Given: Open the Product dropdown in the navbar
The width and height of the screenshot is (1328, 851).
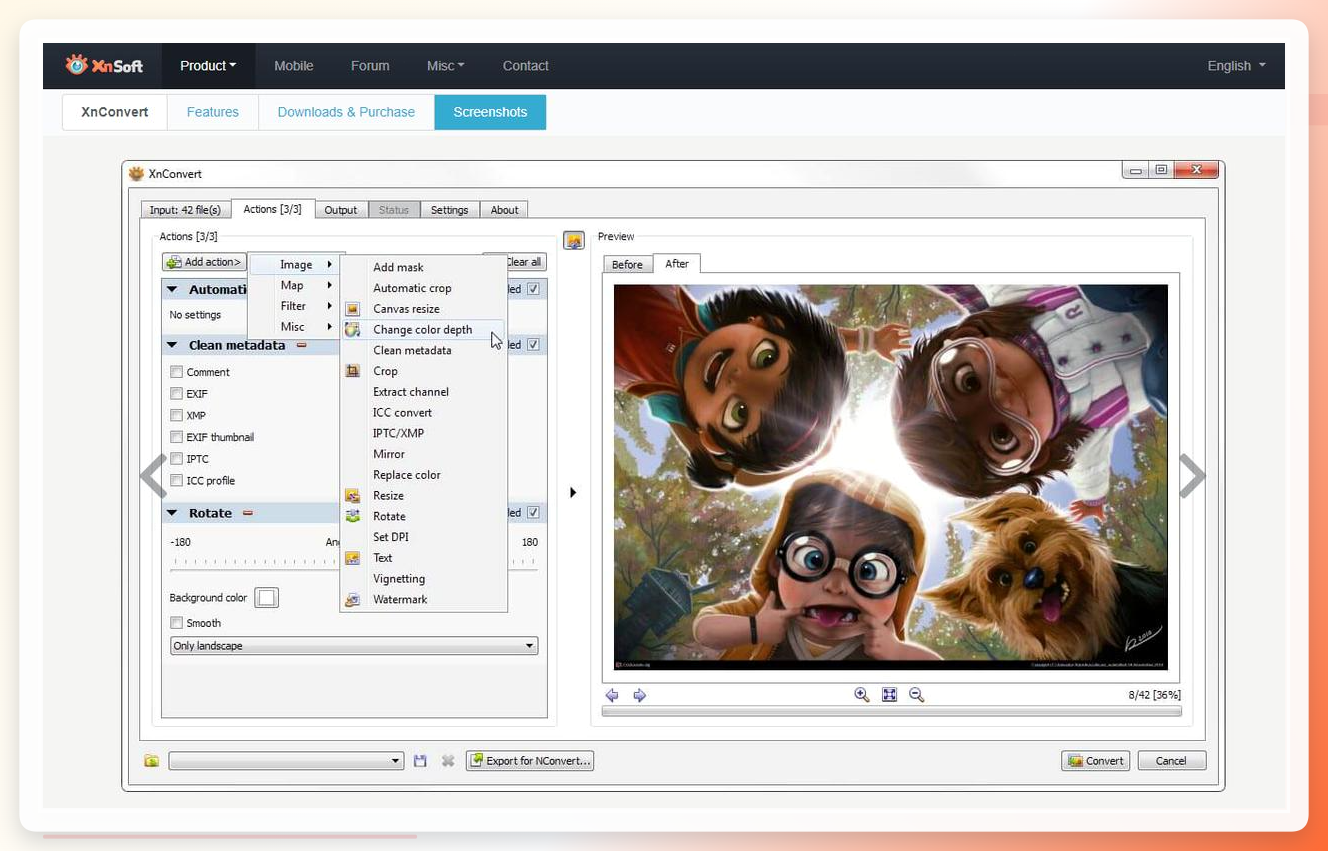Looking at the screenshot, I should (208, 66).
